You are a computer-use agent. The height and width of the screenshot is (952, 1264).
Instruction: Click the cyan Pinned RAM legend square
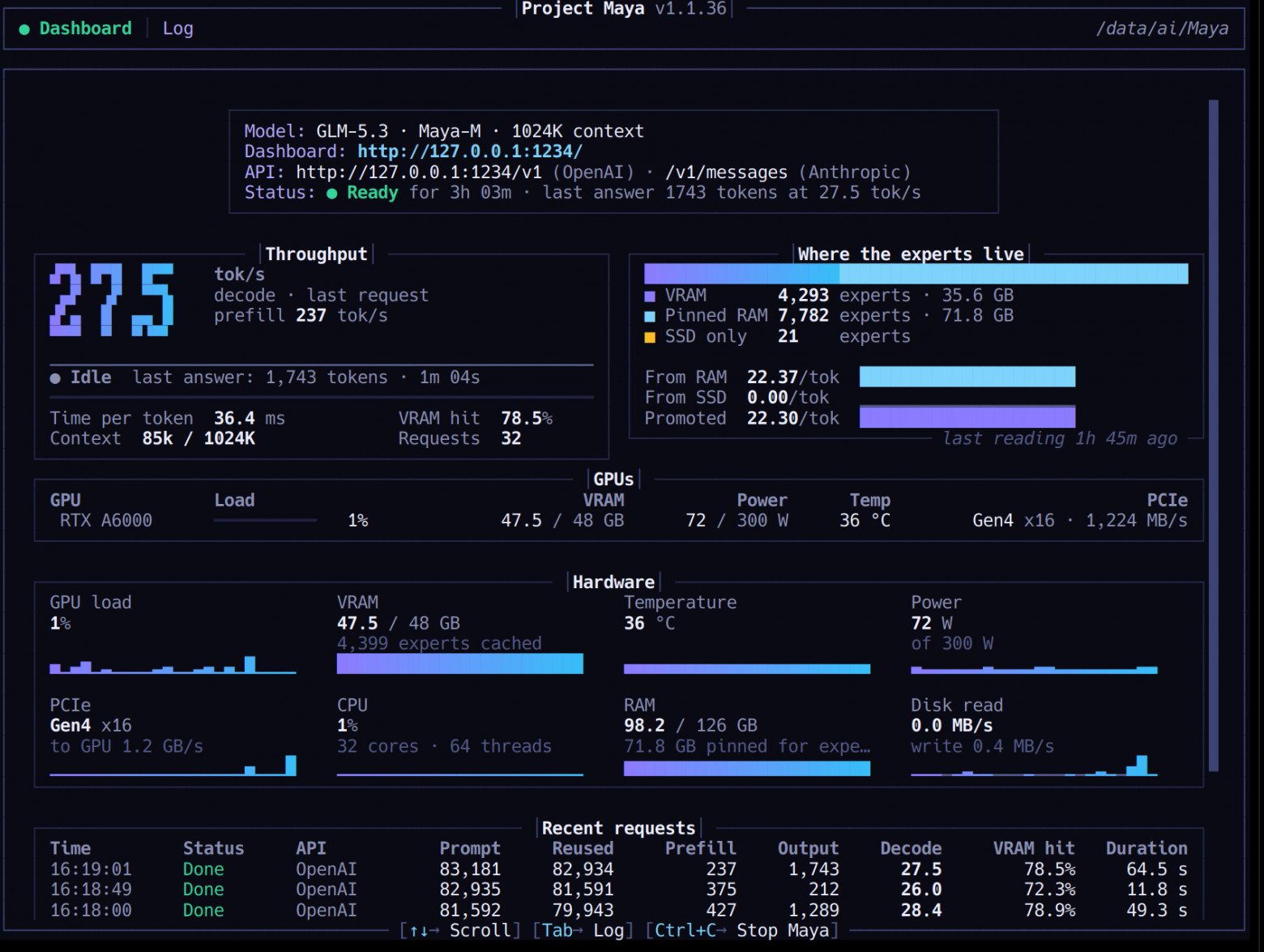coord(650,316)
